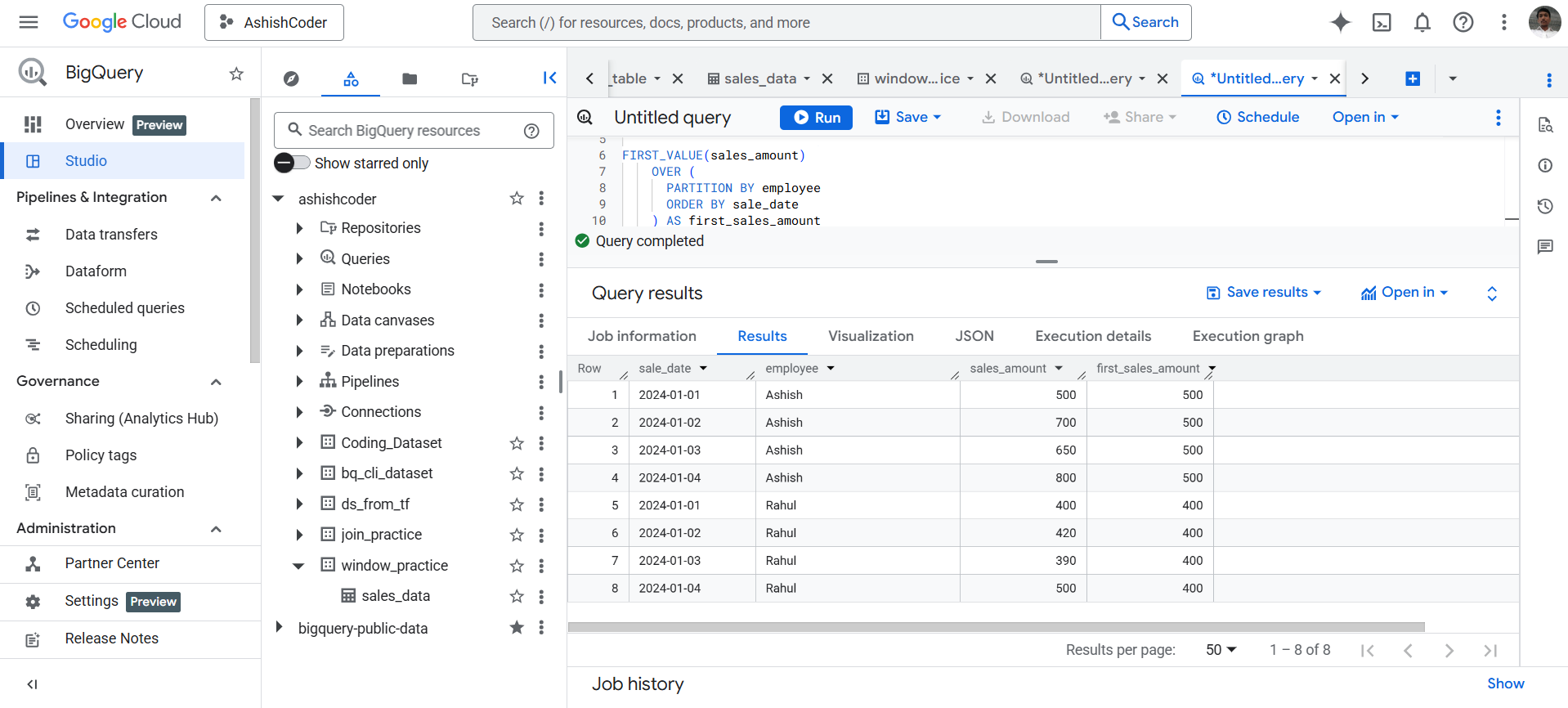Image resolution: width=1568 pixels, height=708 pixels.
Task: Open top bar more options menu
Action: [1503, 22]
